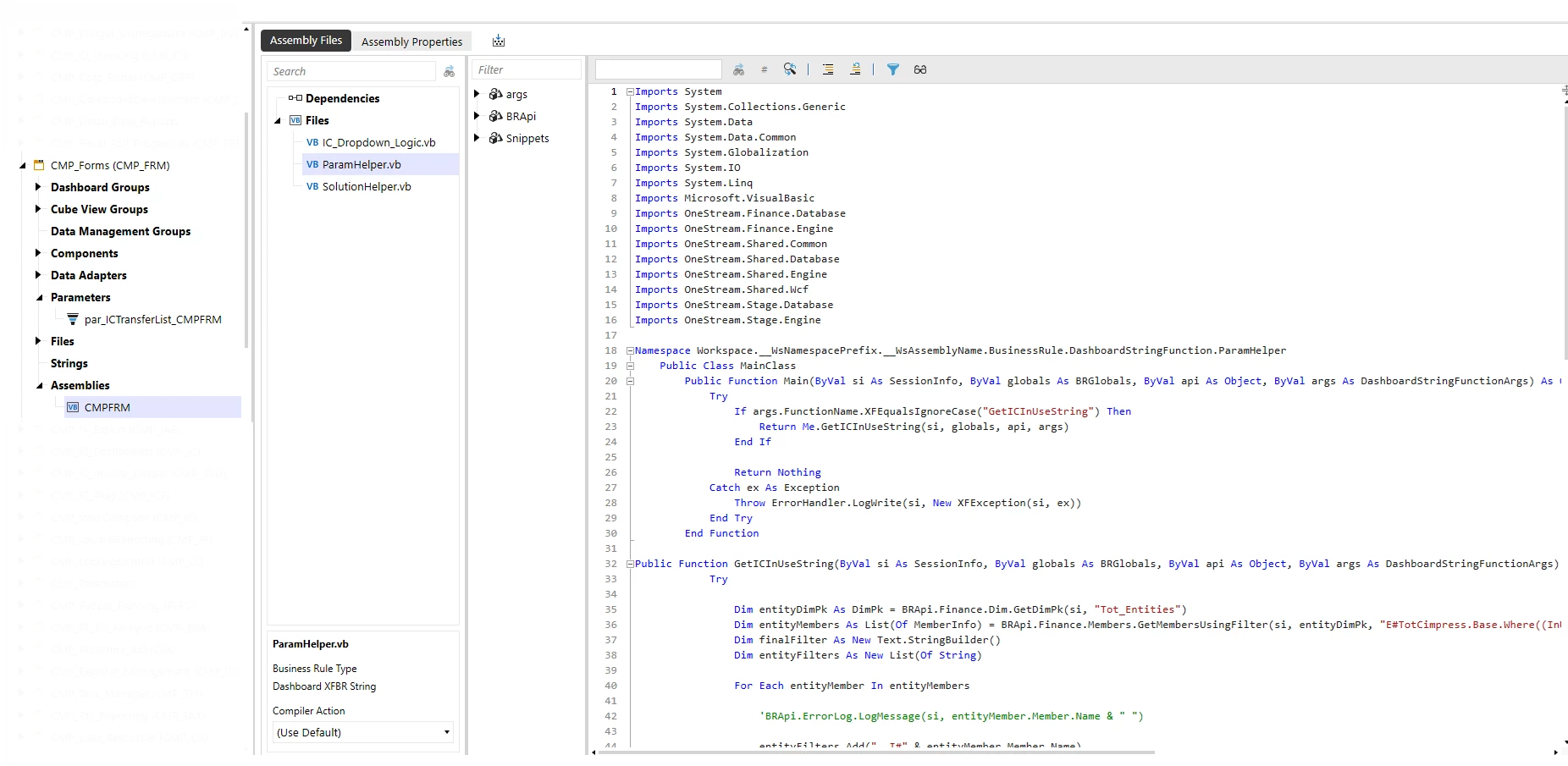Expand the args node
This screenshot has height=766, width=1568.
[477, 94]
